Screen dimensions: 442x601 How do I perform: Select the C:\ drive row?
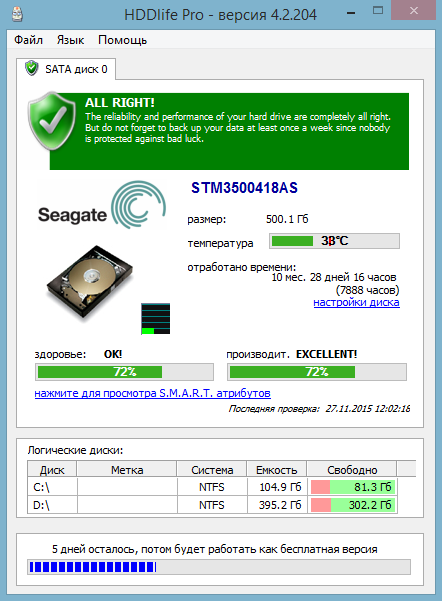tap(213, 487)
